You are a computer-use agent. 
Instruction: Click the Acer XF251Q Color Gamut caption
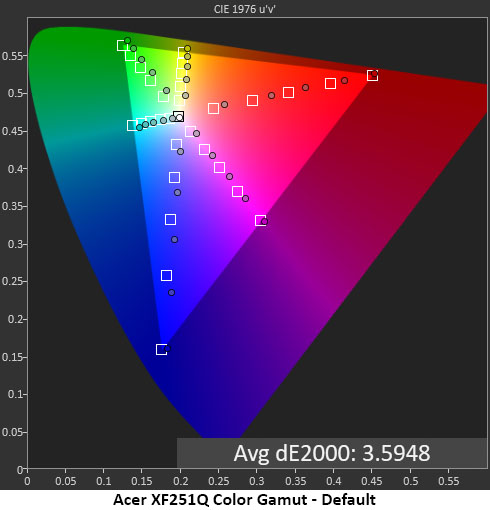click(x=244, y=500)
